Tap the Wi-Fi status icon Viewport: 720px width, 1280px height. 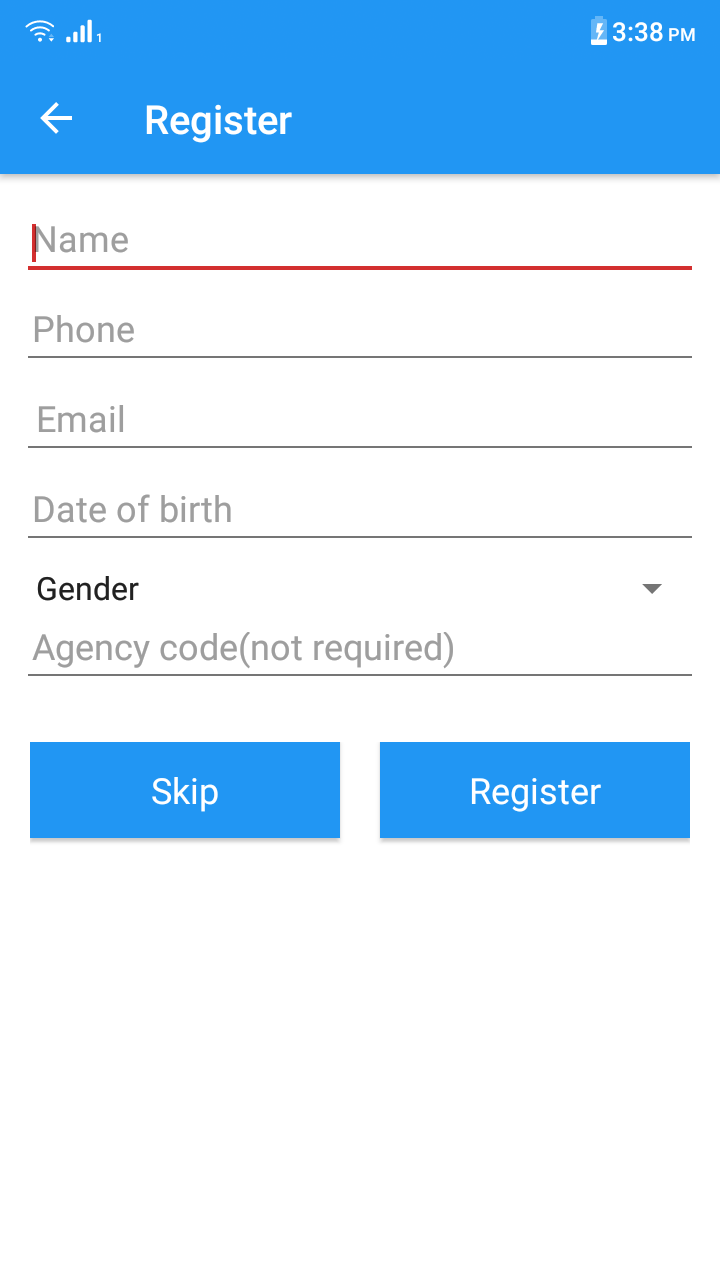point(40,32)
